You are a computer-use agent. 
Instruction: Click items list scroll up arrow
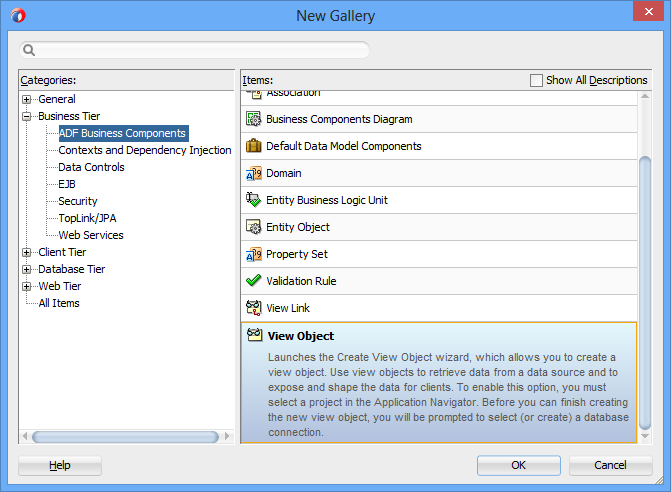[x=645, y=96]
